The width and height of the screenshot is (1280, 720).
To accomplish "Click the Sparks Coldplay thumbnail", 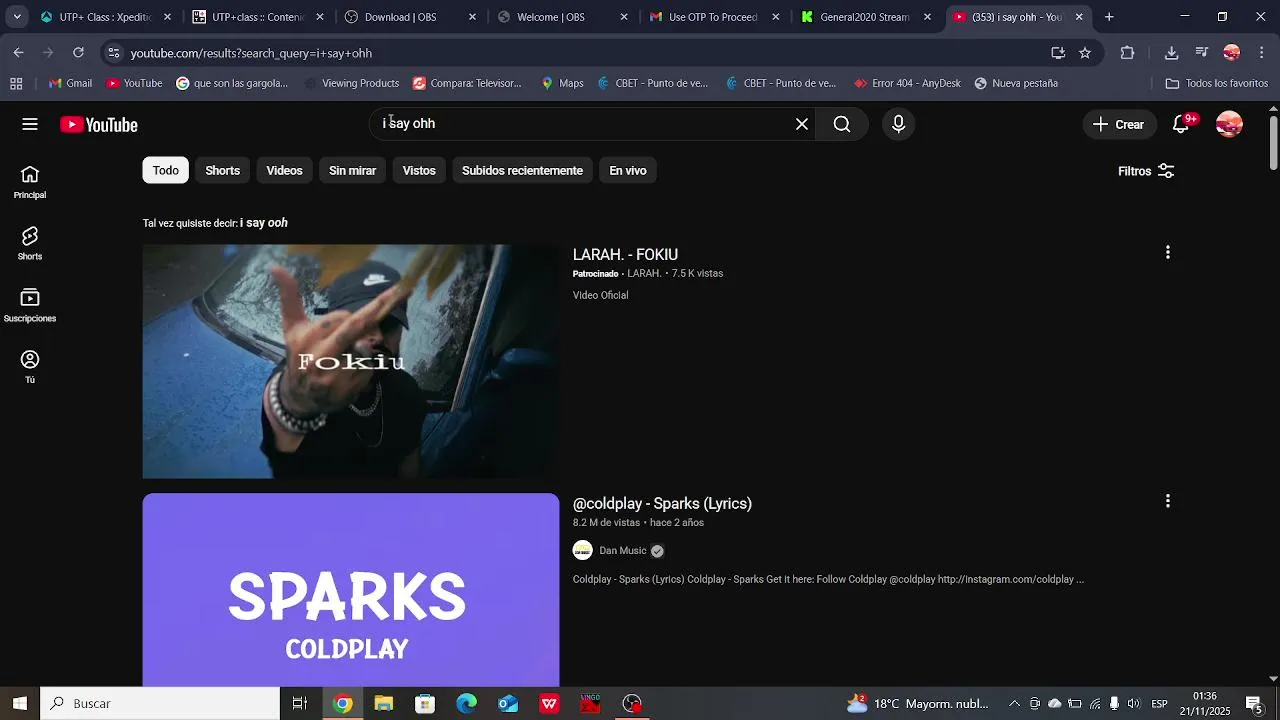I will [x=351, y=590].
